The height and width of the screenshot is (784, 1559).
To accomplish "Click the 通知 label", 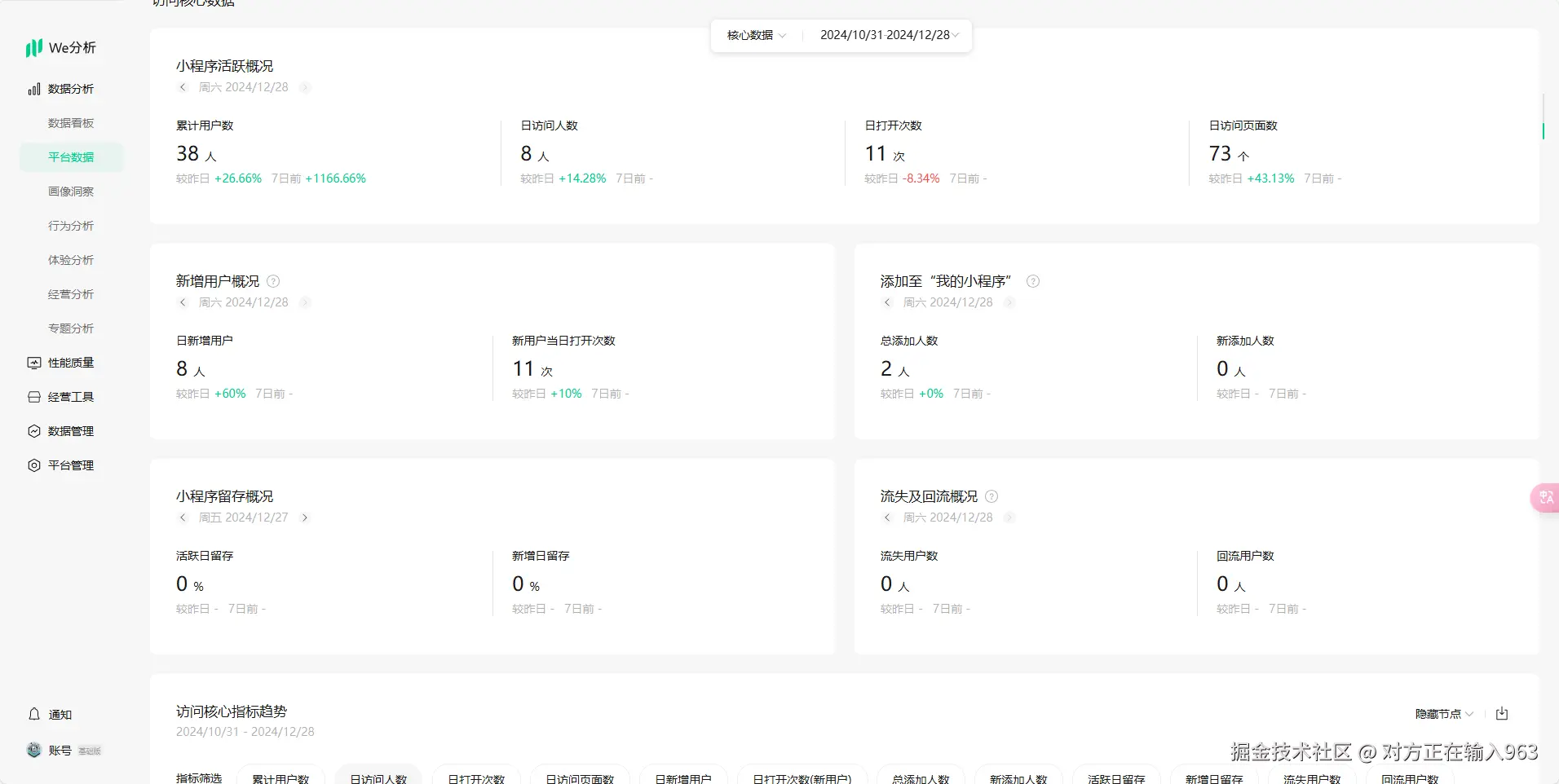I will (60, 715).
